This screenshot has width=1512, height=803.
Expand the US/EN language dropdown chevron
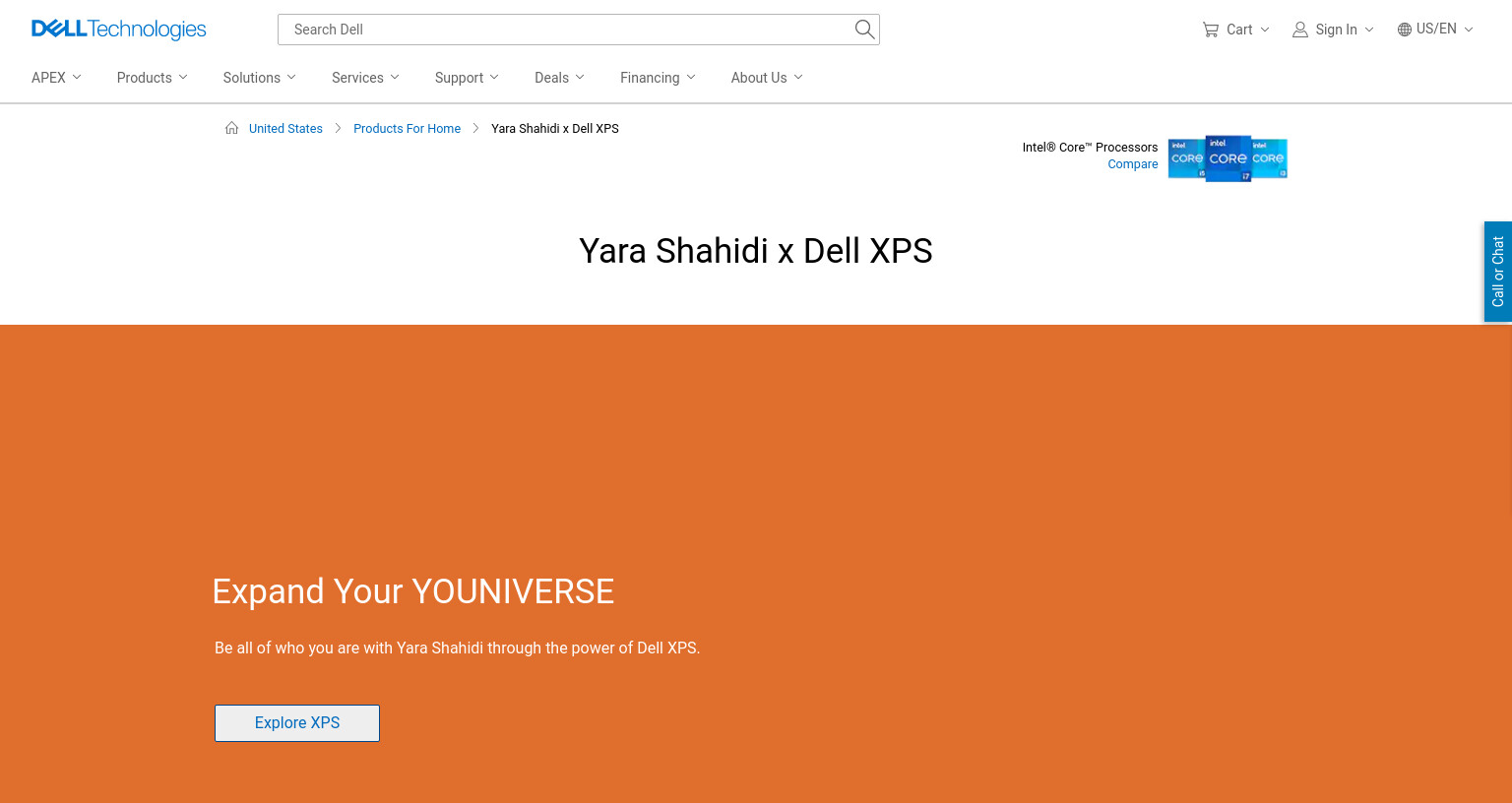[1469, 30]
